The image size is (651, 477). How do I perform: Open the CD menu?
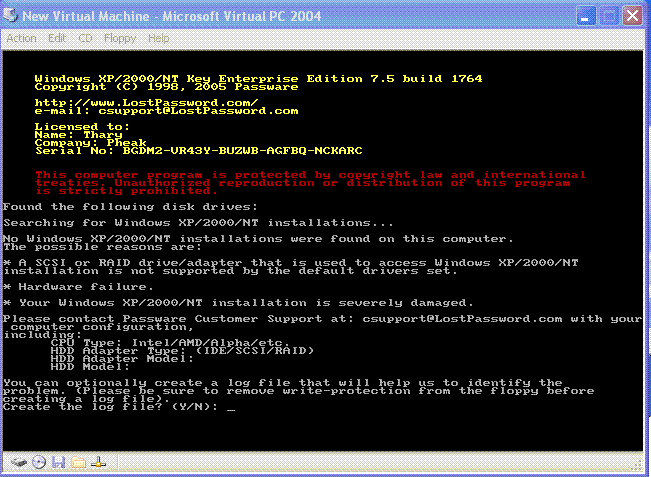click(x=85, y=38)
